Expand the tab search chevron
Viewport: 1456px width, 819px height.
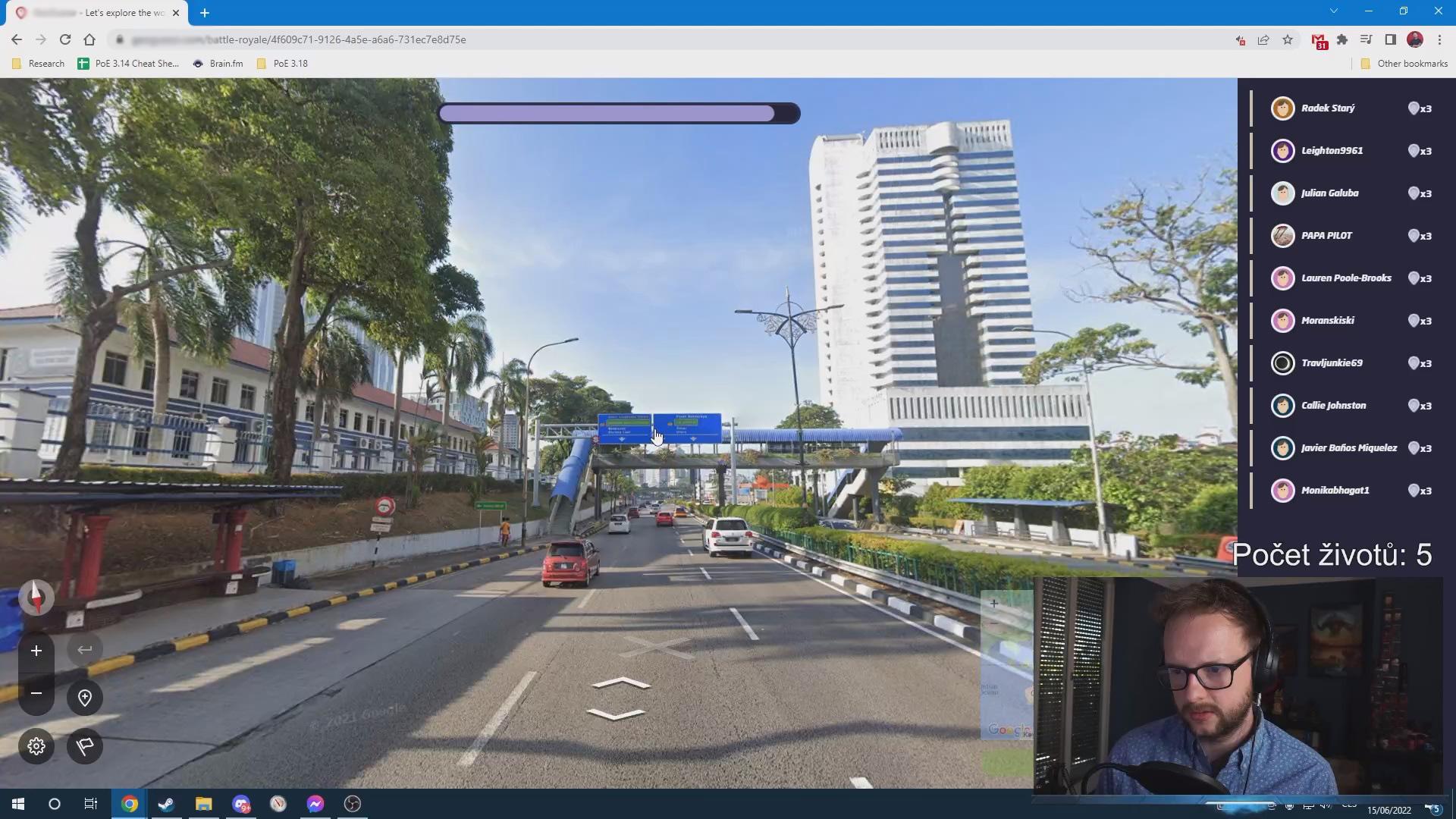1333,11
